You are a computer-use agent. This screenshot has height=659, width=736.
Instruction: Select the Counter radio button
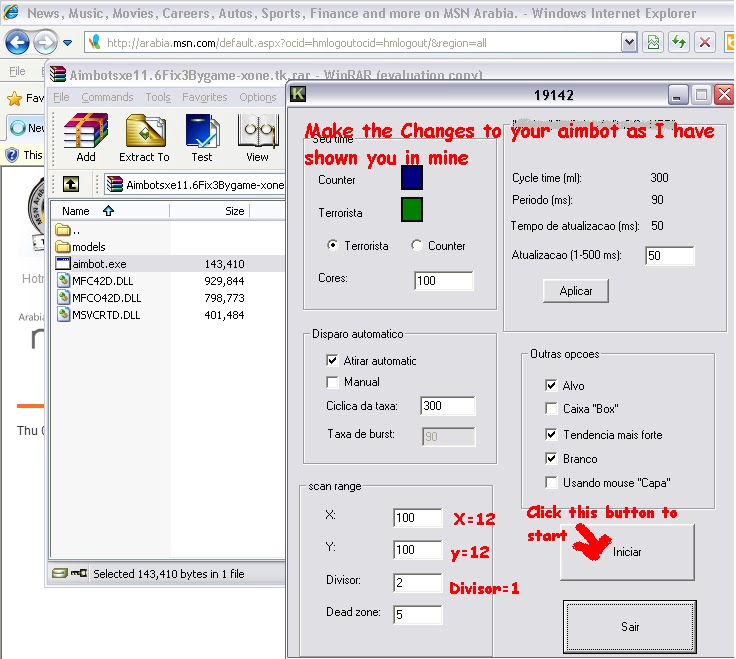pos(416,245)
